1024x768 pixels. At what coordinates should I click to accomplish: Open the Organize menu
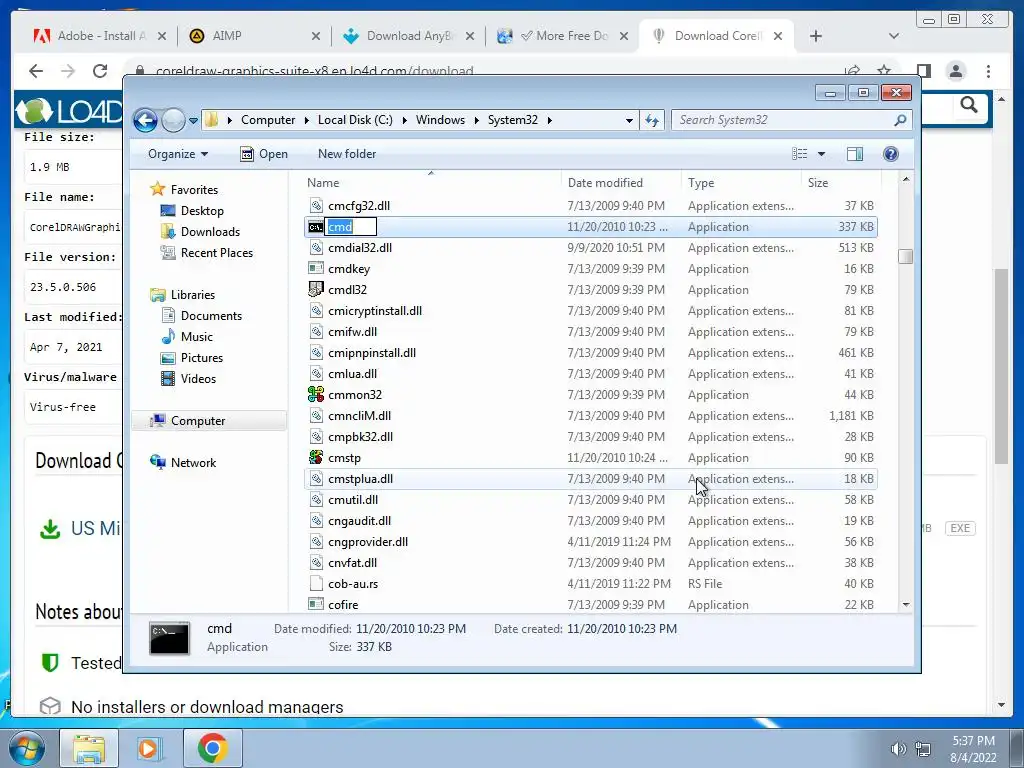178,154
